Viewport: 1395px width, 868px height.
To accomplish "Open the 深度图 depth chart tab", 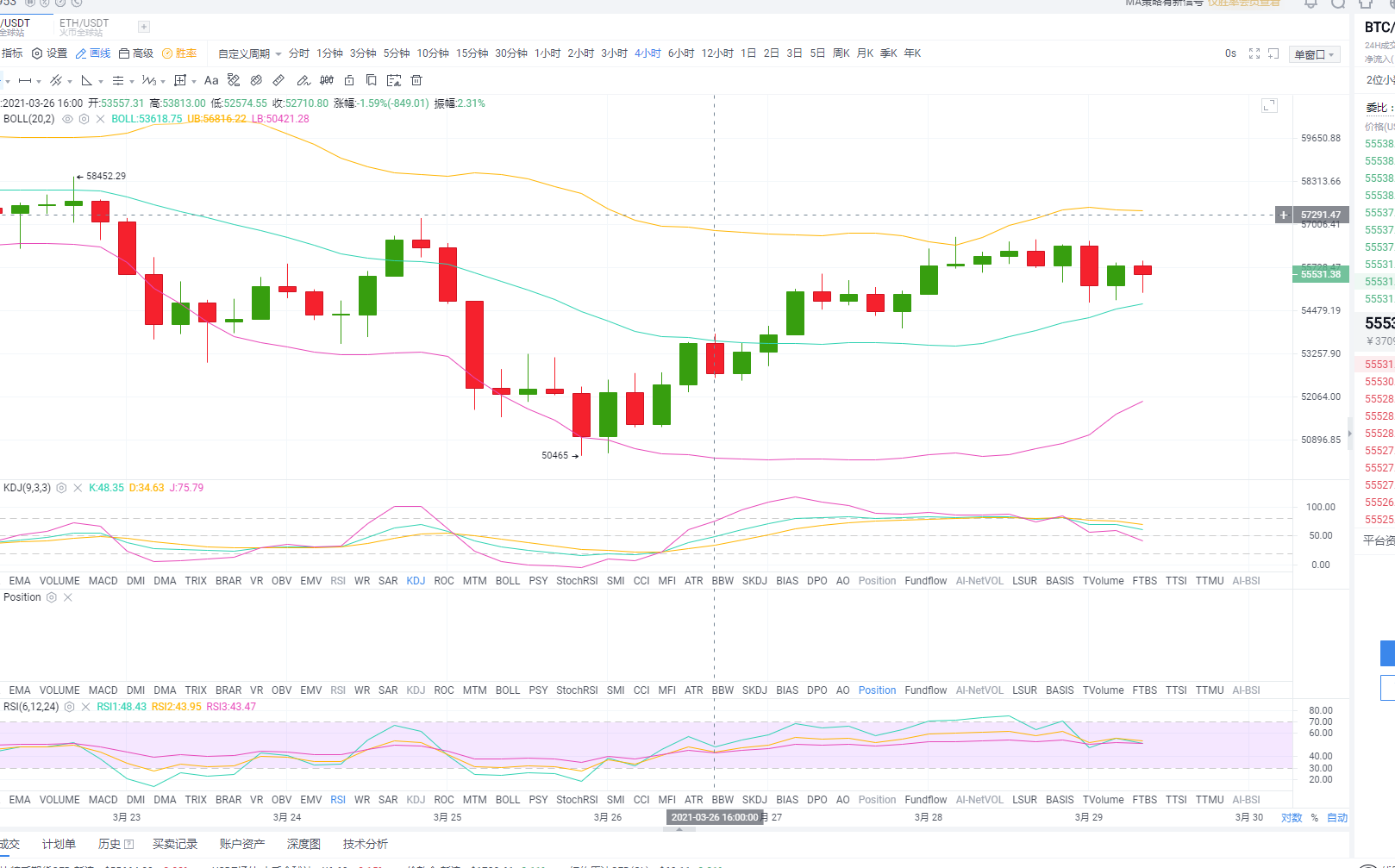I will pos(303,844).
